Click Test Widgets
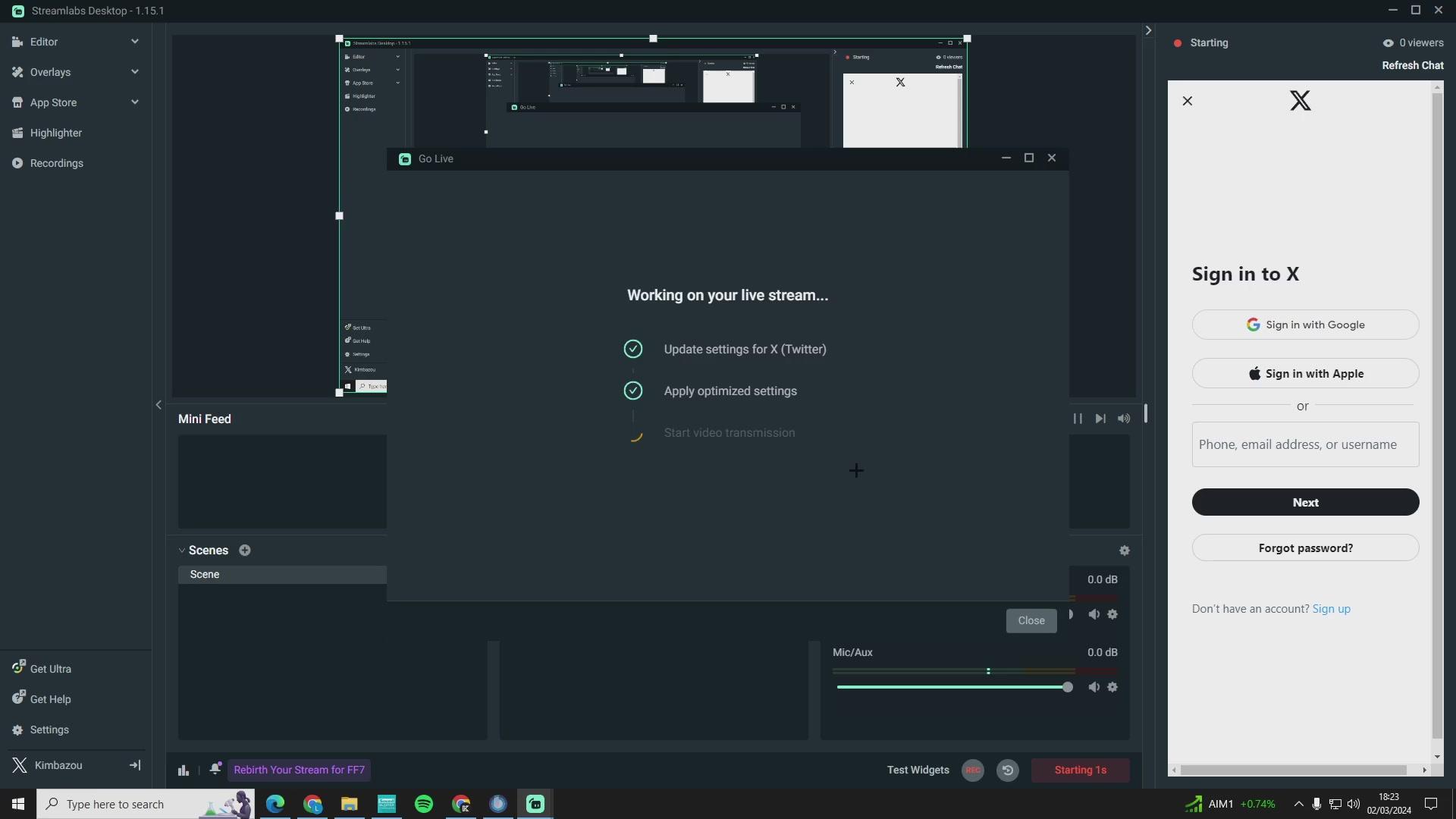Image resolution: width=1456 pixels, height=819 pixels. [x=918, y=770]
